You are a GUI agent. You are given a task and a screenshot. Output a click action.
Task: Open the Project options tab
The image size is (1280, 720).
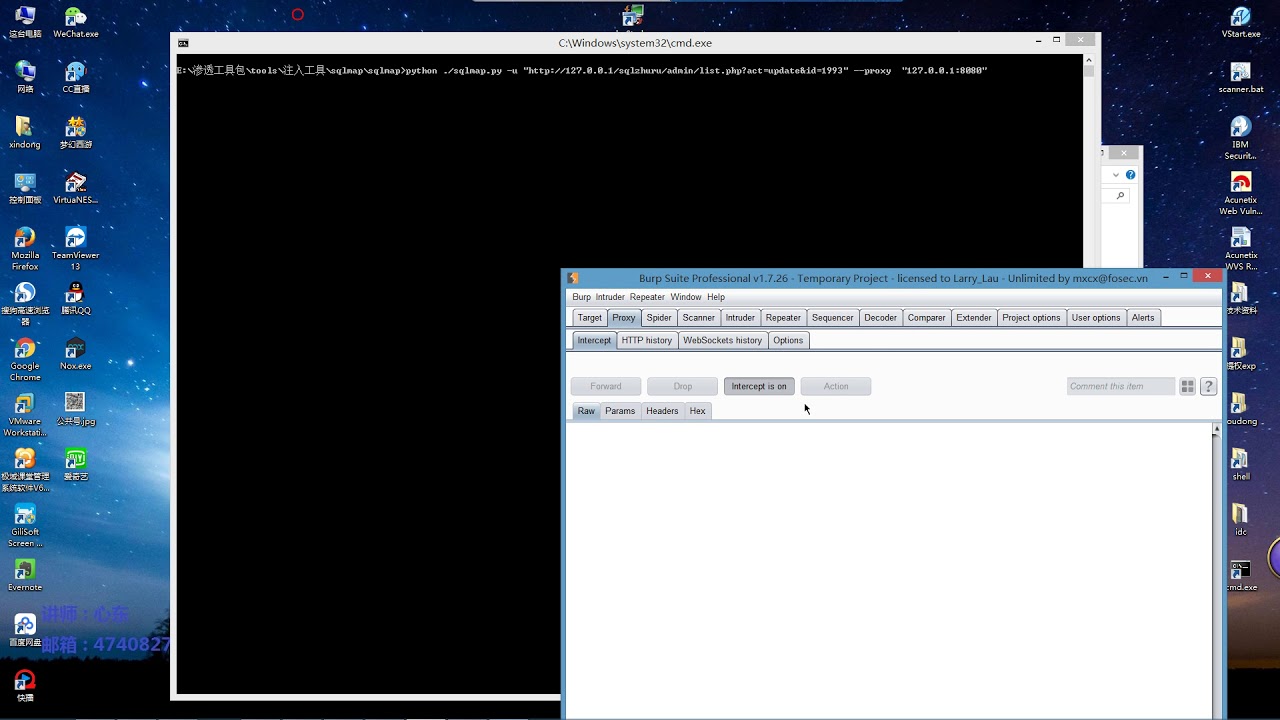pyautogui.click(x=1031, y=318)
